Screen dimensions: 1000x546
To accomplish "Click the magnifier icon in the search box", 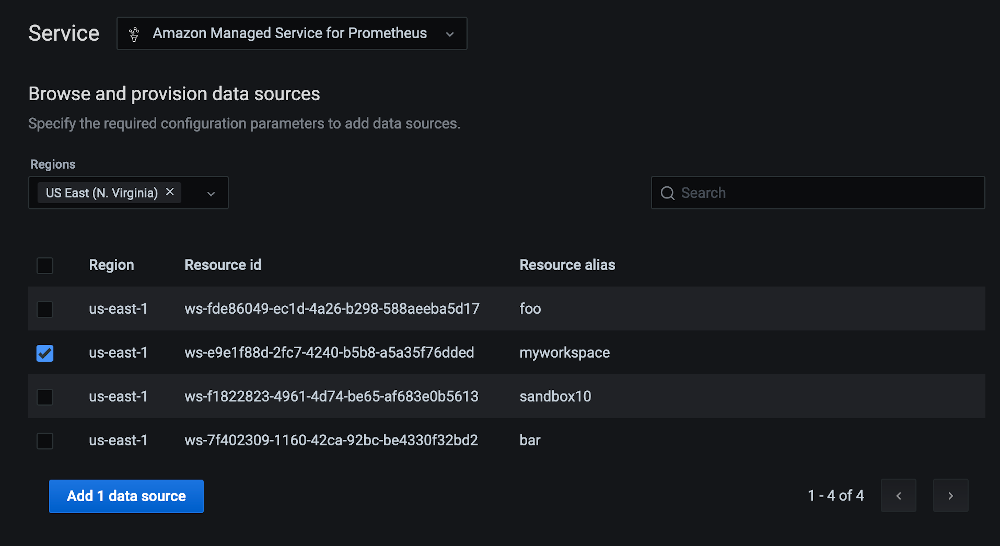I will pos(667,193).
